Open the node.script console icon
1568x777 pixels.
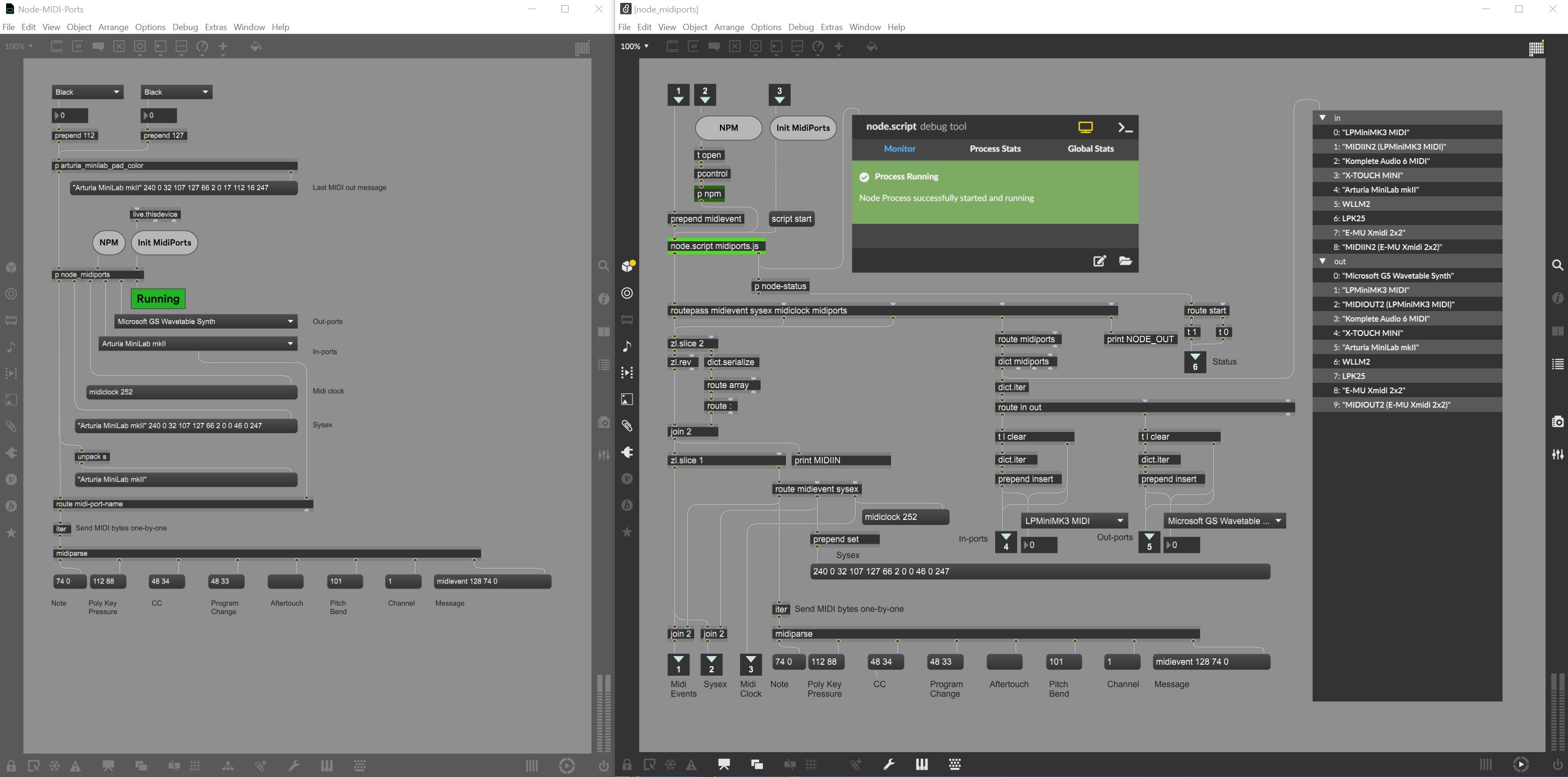pyautogui.click(x=1125, y=127)
